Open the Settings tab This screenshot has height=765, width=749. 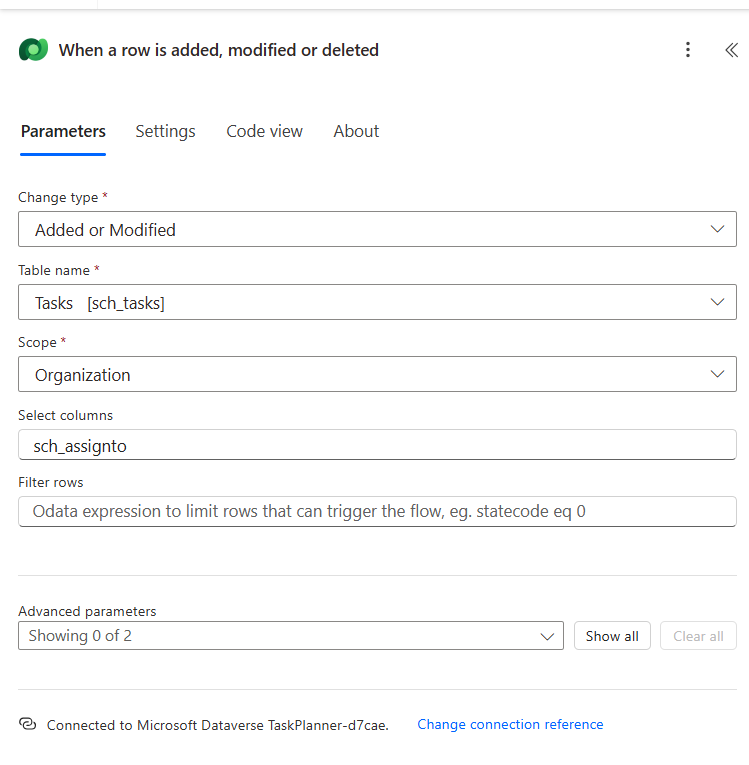coord(165,131)
